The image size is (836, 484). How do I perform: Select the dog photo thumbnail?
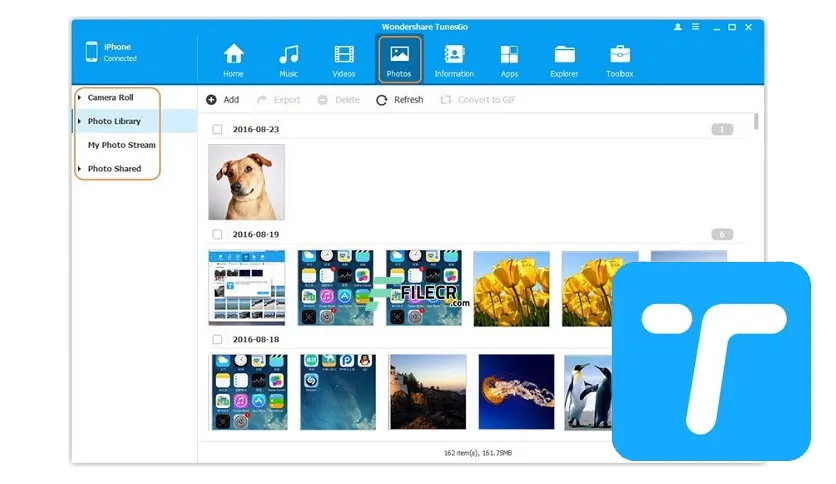pos(246,182)
